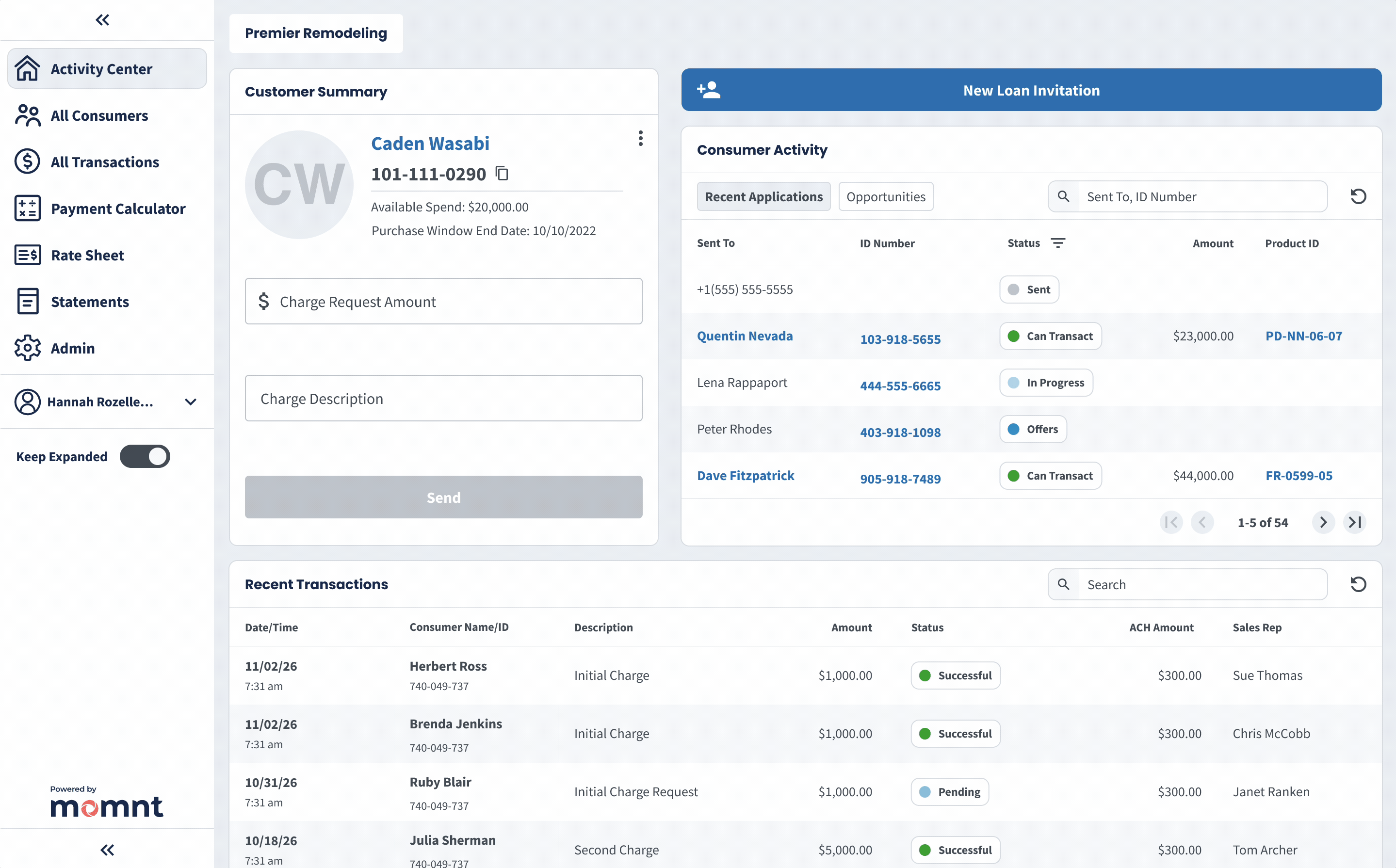1396x868 pixels.
Task: Open the Status filter in Consumer Activity
Action: click(1058, 243)
